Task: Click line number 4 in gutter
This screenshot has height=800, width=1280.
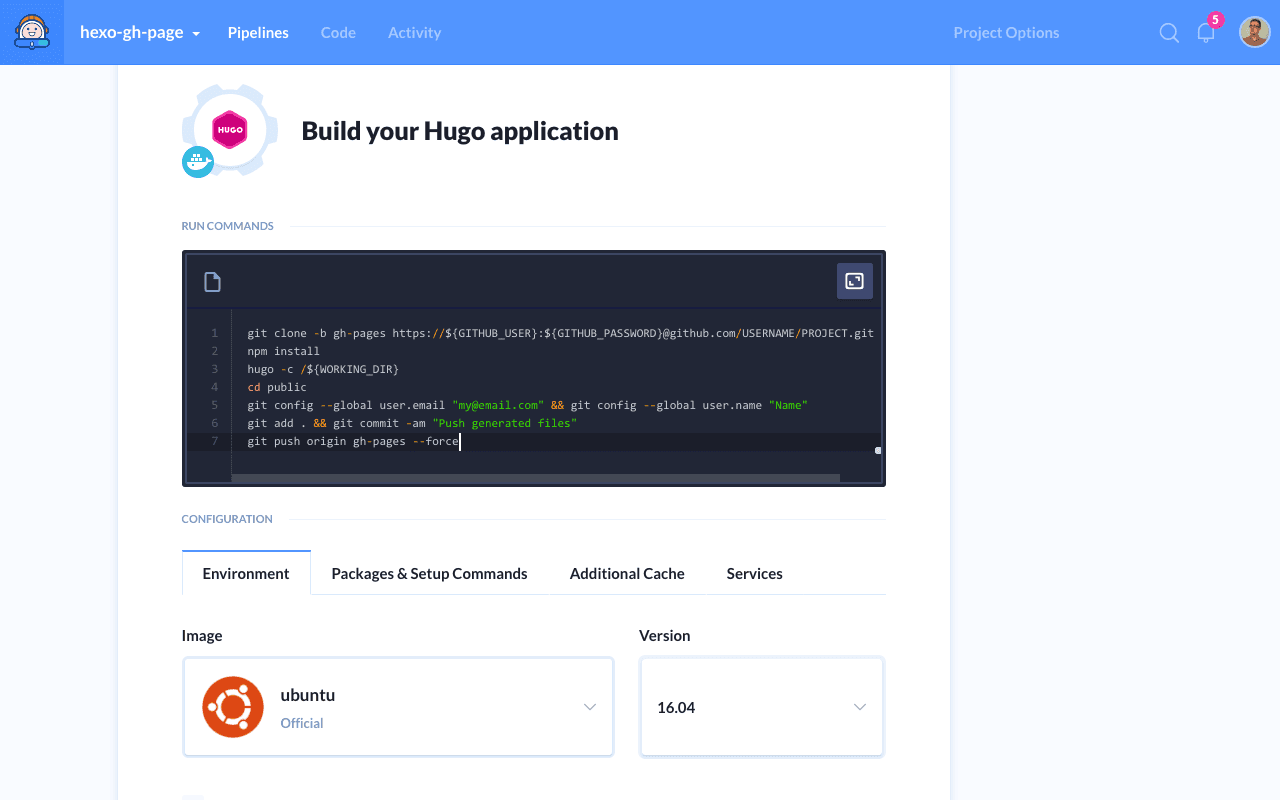Action: (214, 387)
